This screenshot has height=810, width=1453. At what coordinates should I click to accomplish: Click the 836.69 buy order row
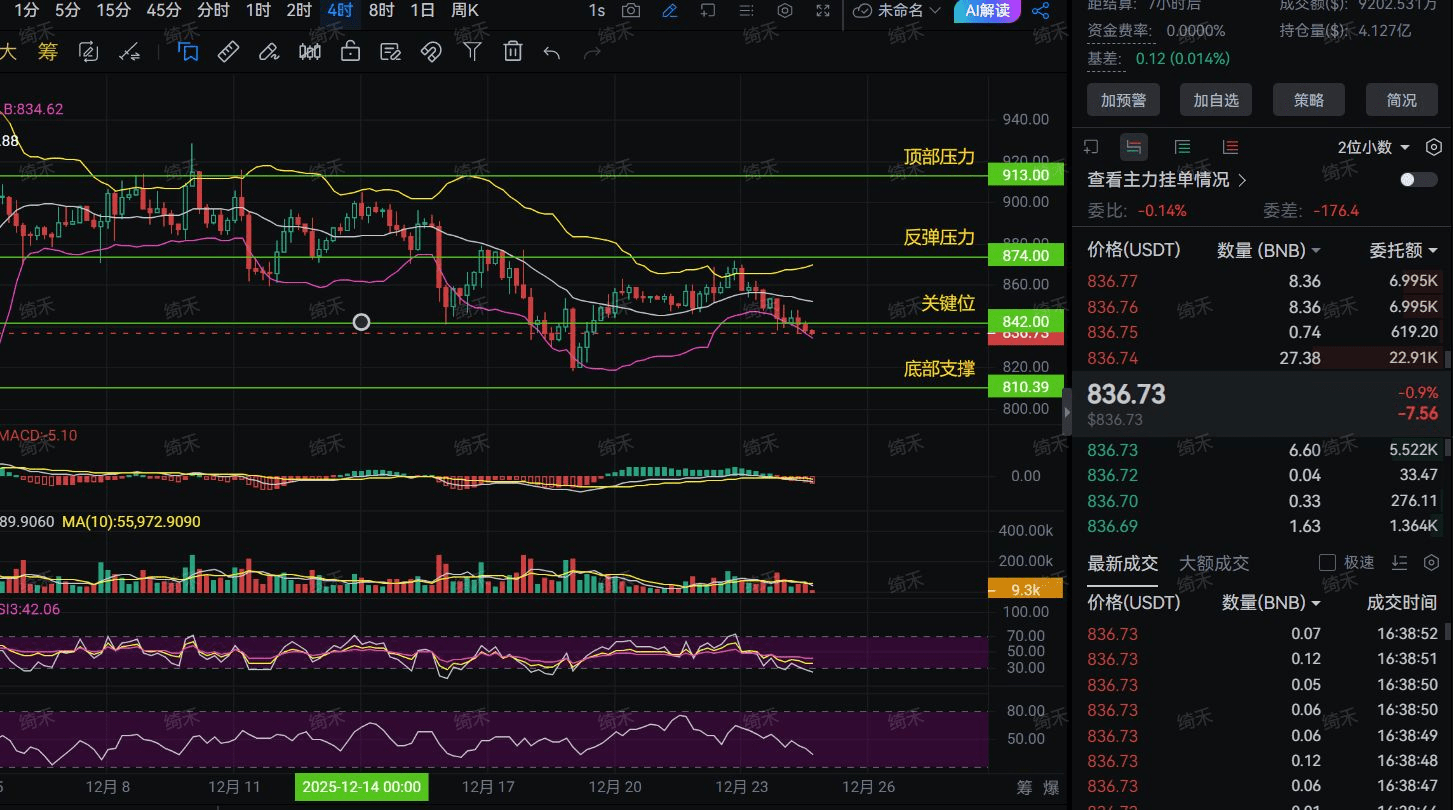[x=1262, y=526]
